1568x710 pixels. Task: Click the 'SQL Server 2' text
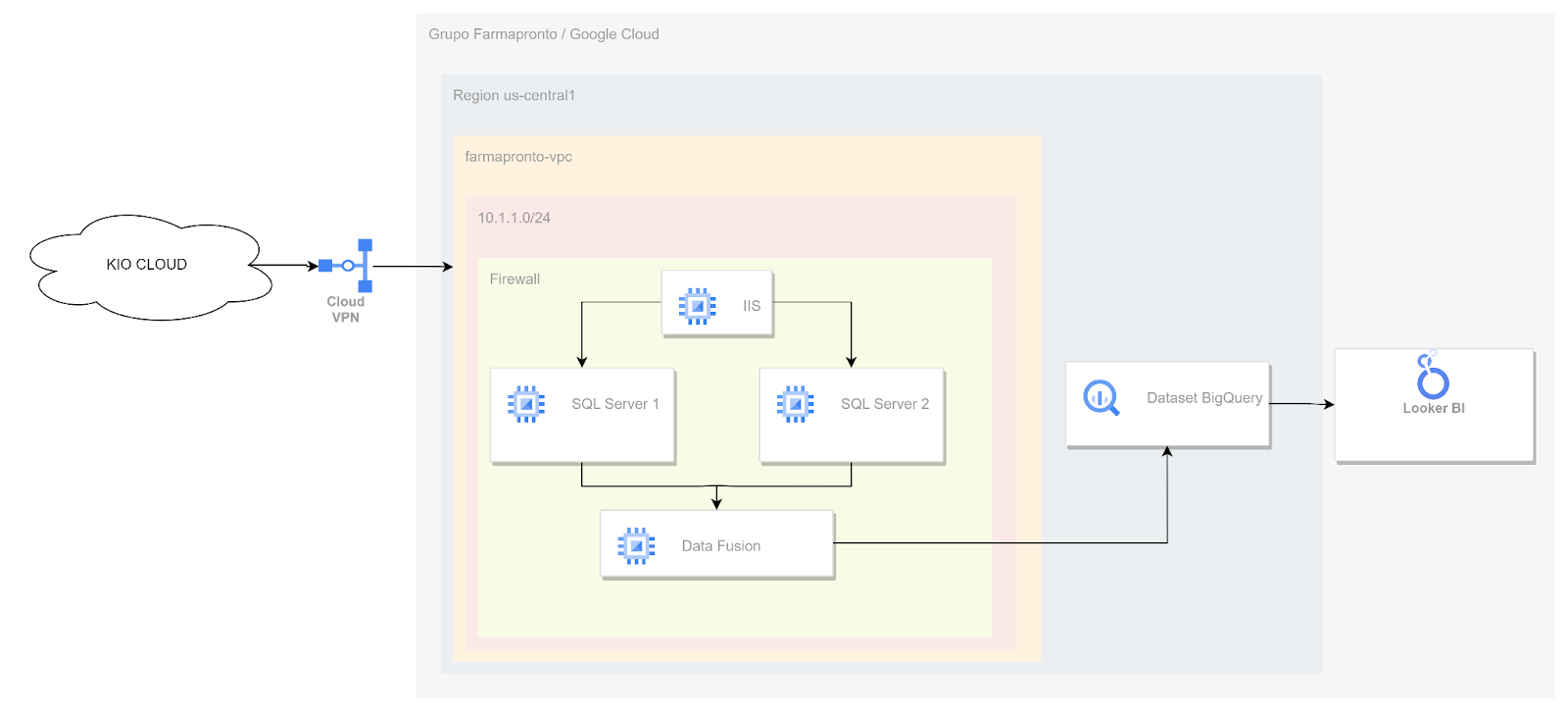(x=885, y=404)
